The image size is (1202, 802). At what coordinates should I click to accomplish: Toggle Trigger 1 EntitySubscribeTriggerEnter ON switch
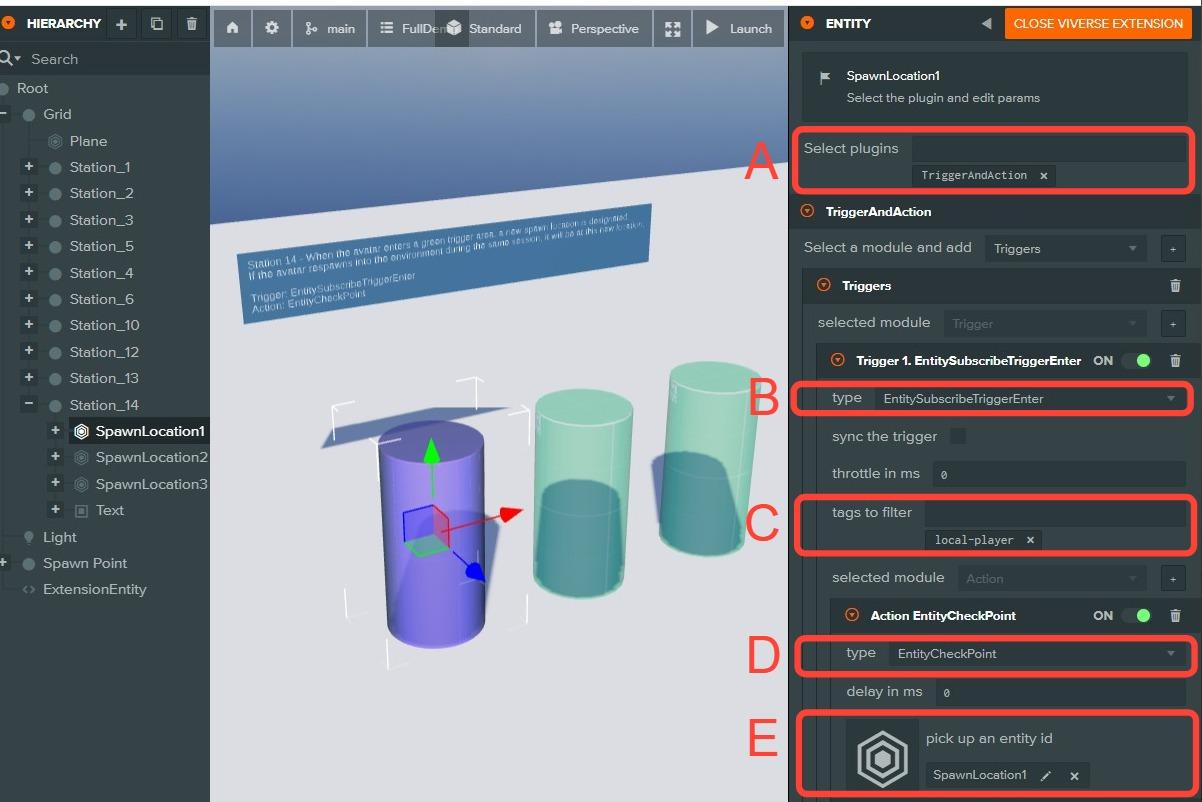coord(1136,361)
